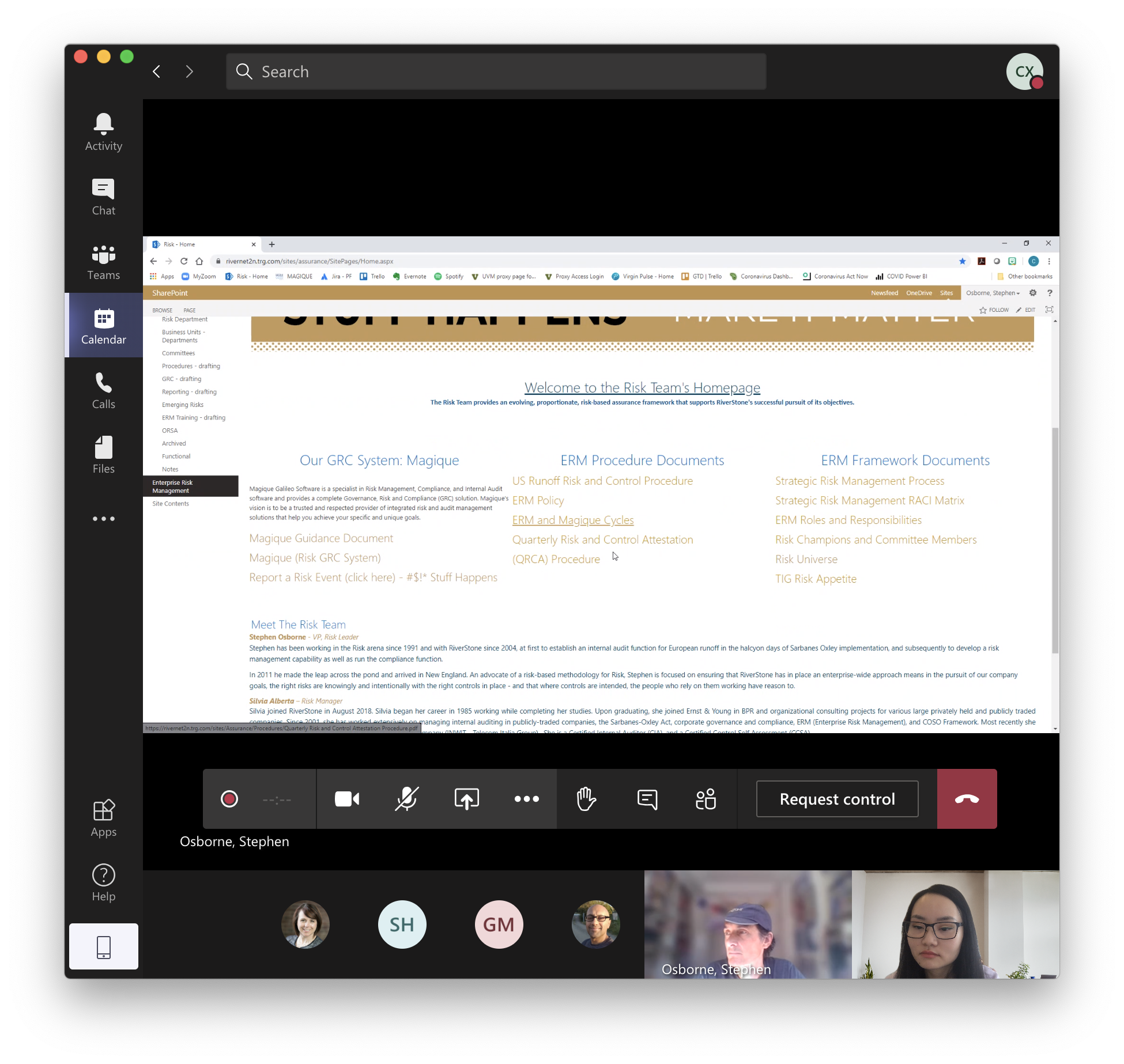Open the Files icon in sidebar

(x=104, y=455)
